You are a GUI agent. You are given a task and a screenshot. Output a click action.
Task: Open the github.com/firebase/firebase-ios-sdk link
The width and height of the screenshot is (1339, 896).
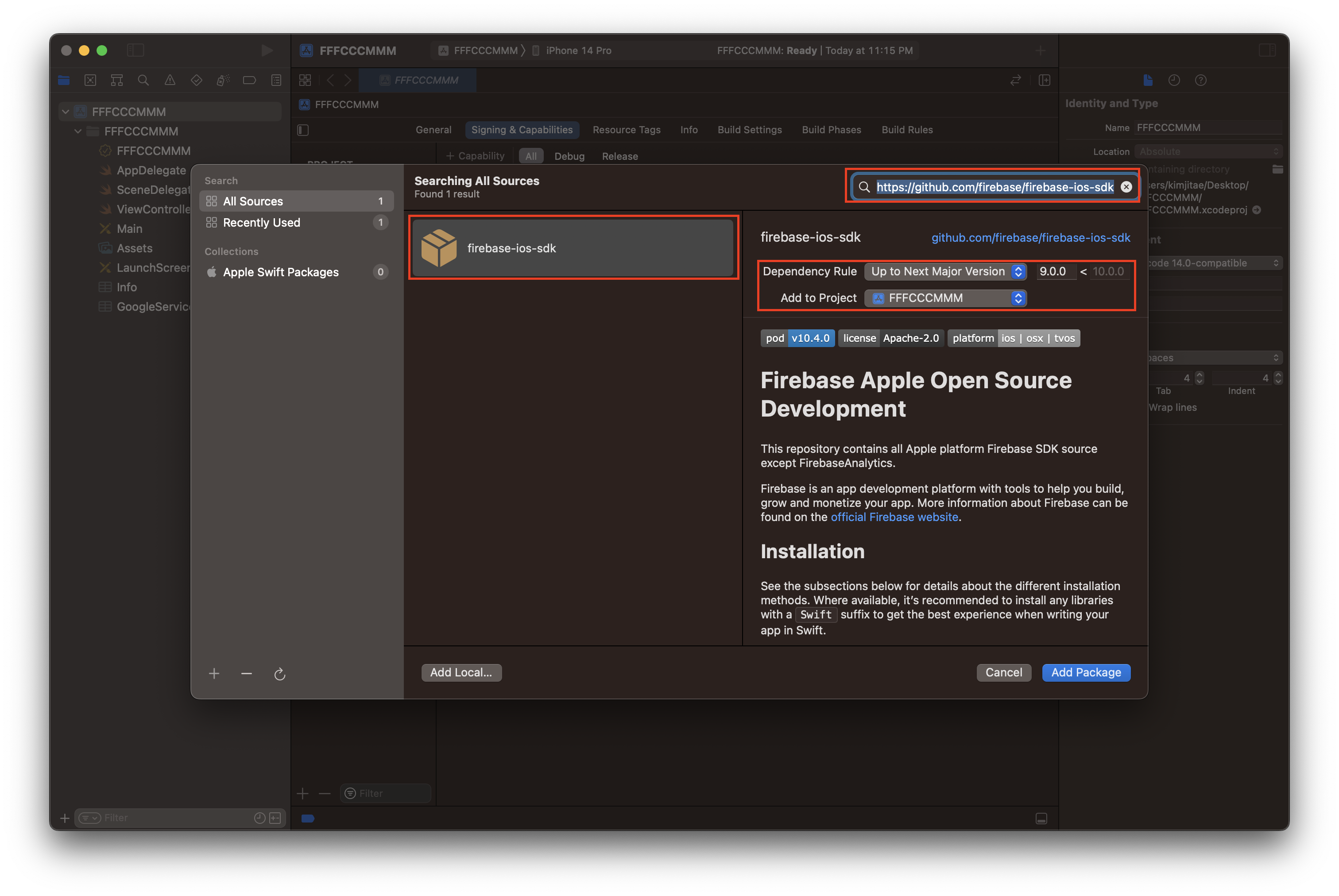(x=1030, y=238)
